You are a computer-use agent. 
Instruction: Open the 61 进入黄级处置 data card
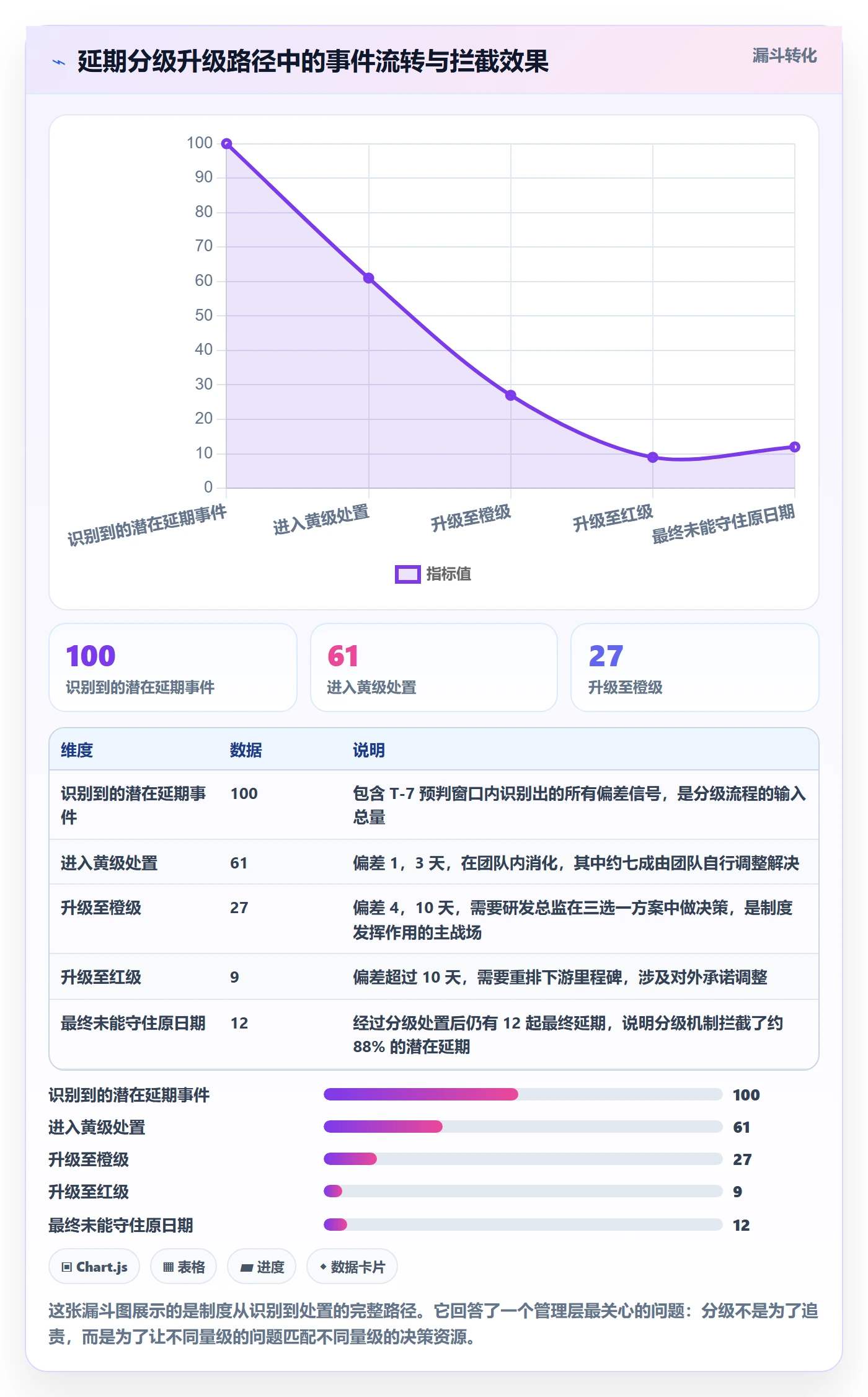434,667
